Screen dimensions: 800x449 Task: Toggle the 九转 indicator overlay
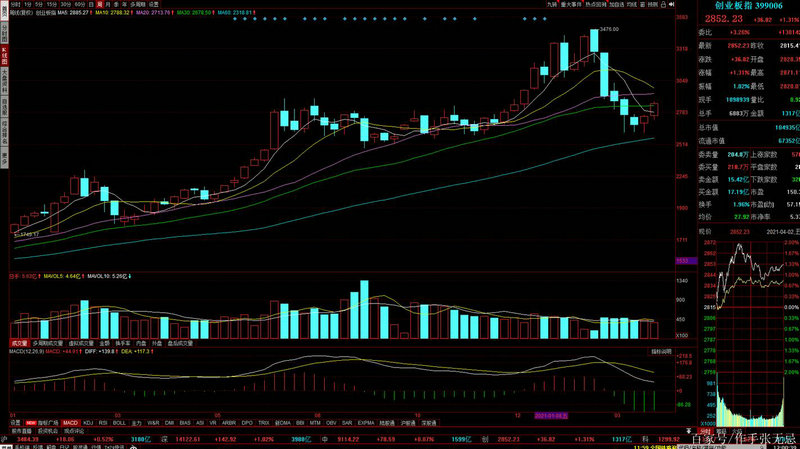tap(551, 5)
